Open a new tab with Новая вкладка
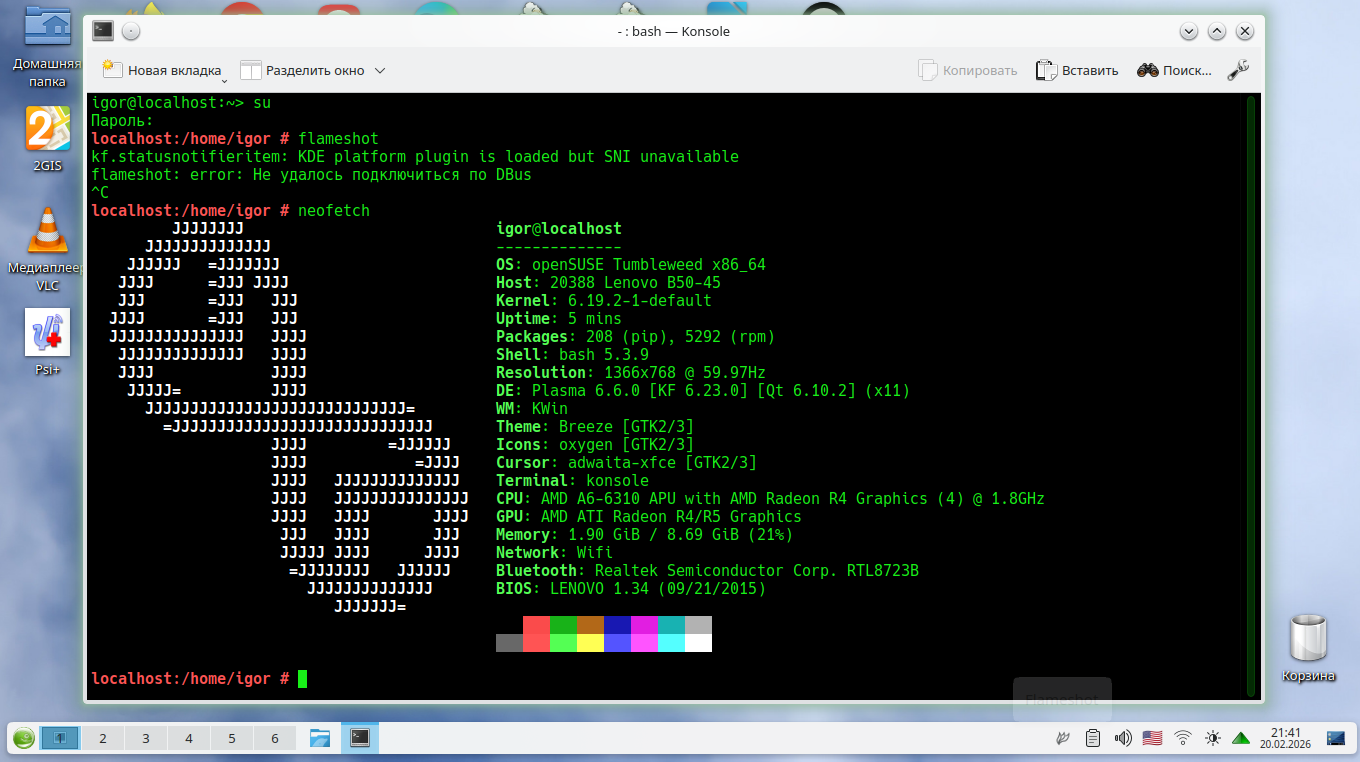The width and height of the screenshot is (1360, 762). (x=161, y=70)
